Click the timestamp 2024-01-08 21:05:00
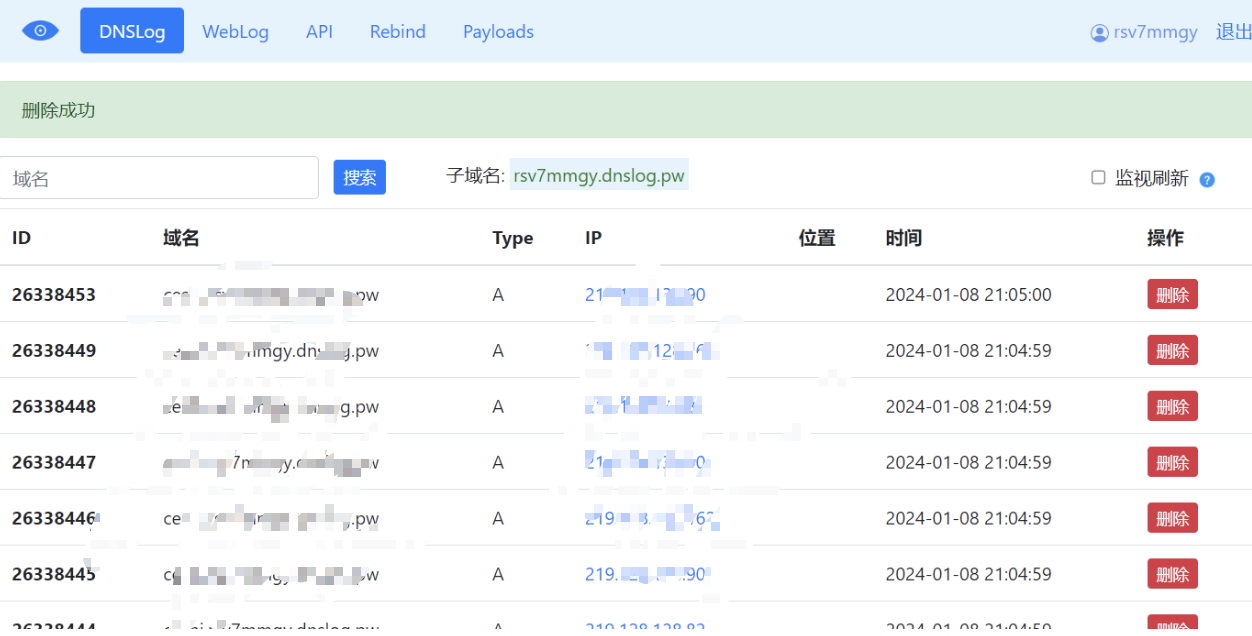This screenshot has width=1252, height=636. tap(968, 295)
